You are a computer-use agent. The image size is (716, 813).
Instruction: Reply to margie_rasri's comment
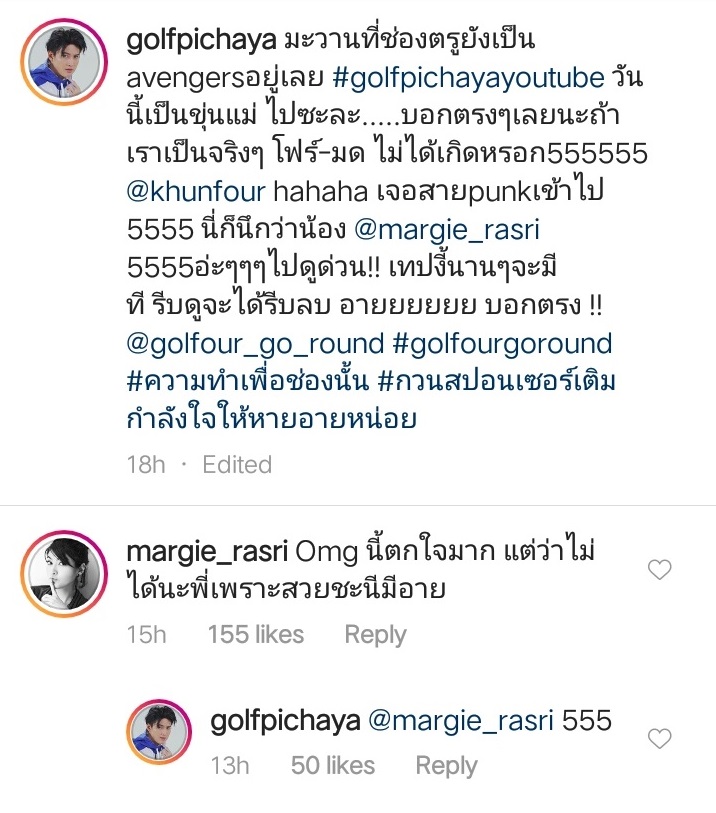pos(375,635)
